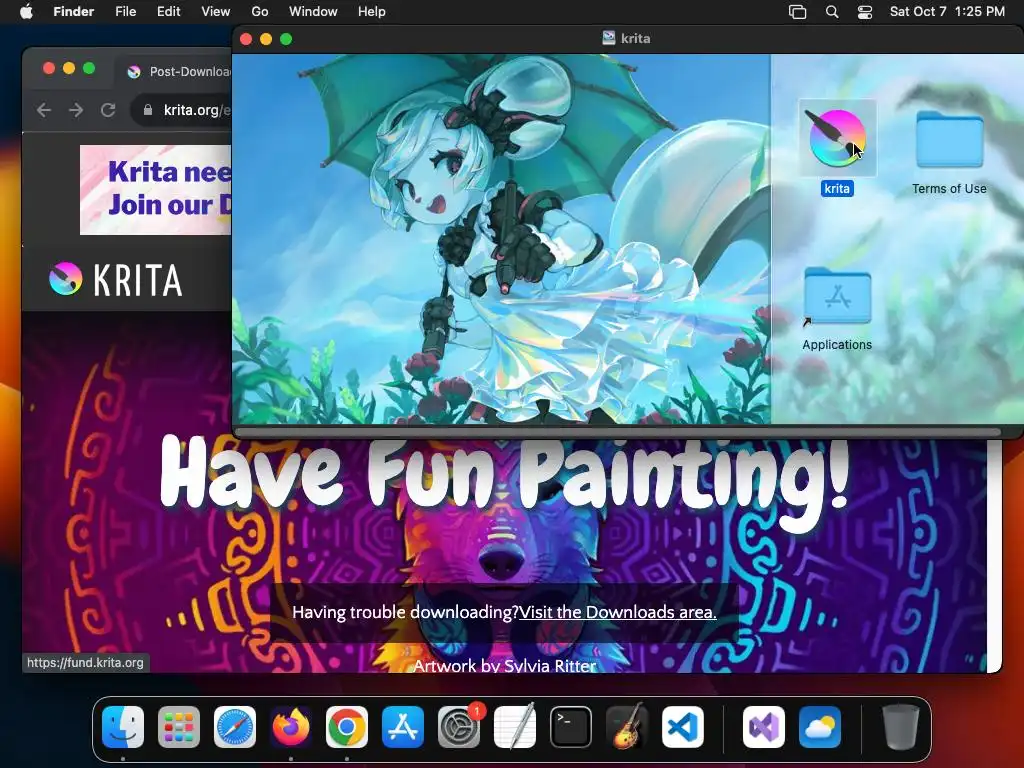Click the Krita logo on the webpage
Screen dimensions: 1024x768
tap(116, 280)
